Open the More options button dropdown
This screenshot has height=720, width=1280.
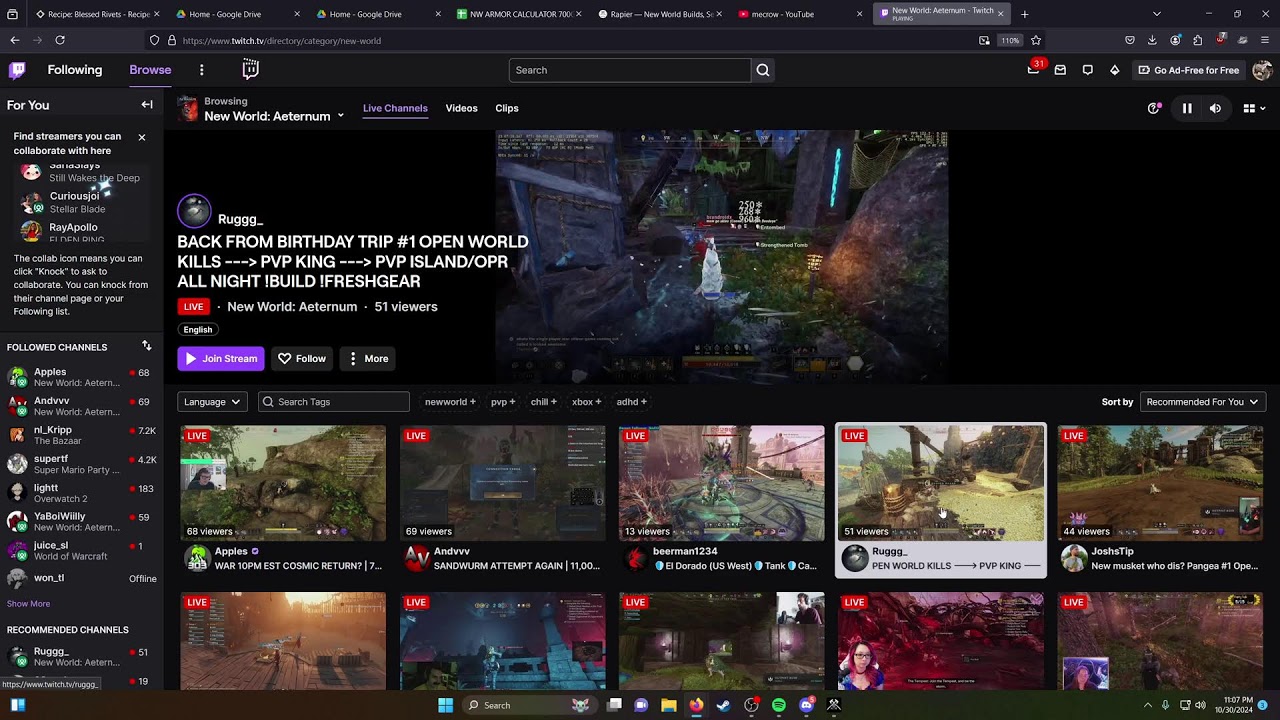pyautogui.click(x=367, y=359)
